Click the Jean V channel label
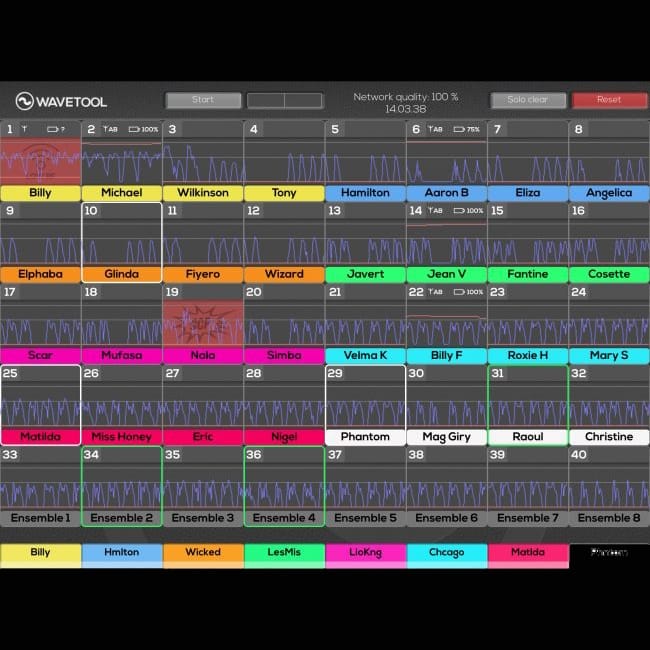The width and height of the screenshot is (650, 650). tap(447, 274)
